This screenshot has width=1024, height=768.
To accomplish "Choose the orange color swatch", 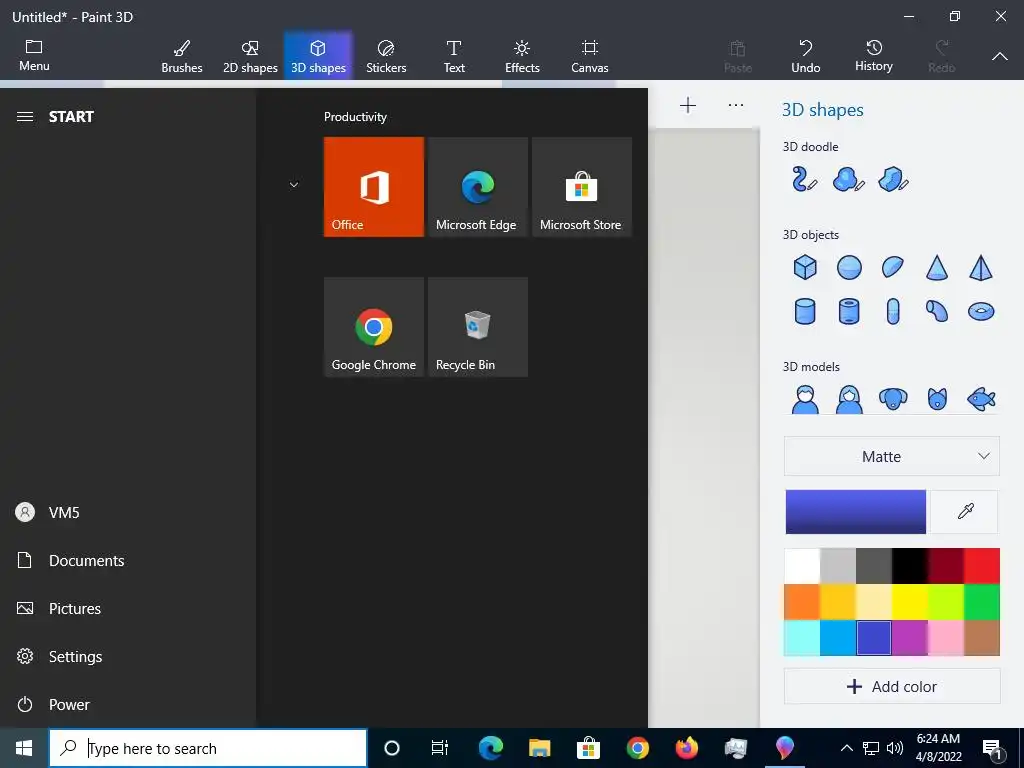I will tap(802, 601).
